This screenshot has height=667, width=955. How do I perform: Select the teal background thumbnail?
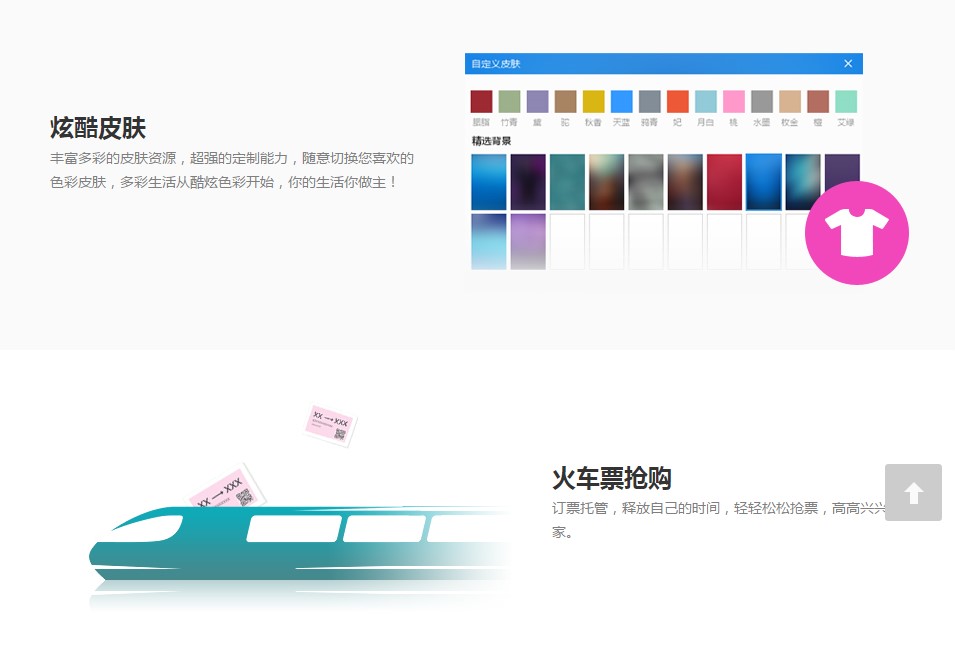[x=567, y=182]
